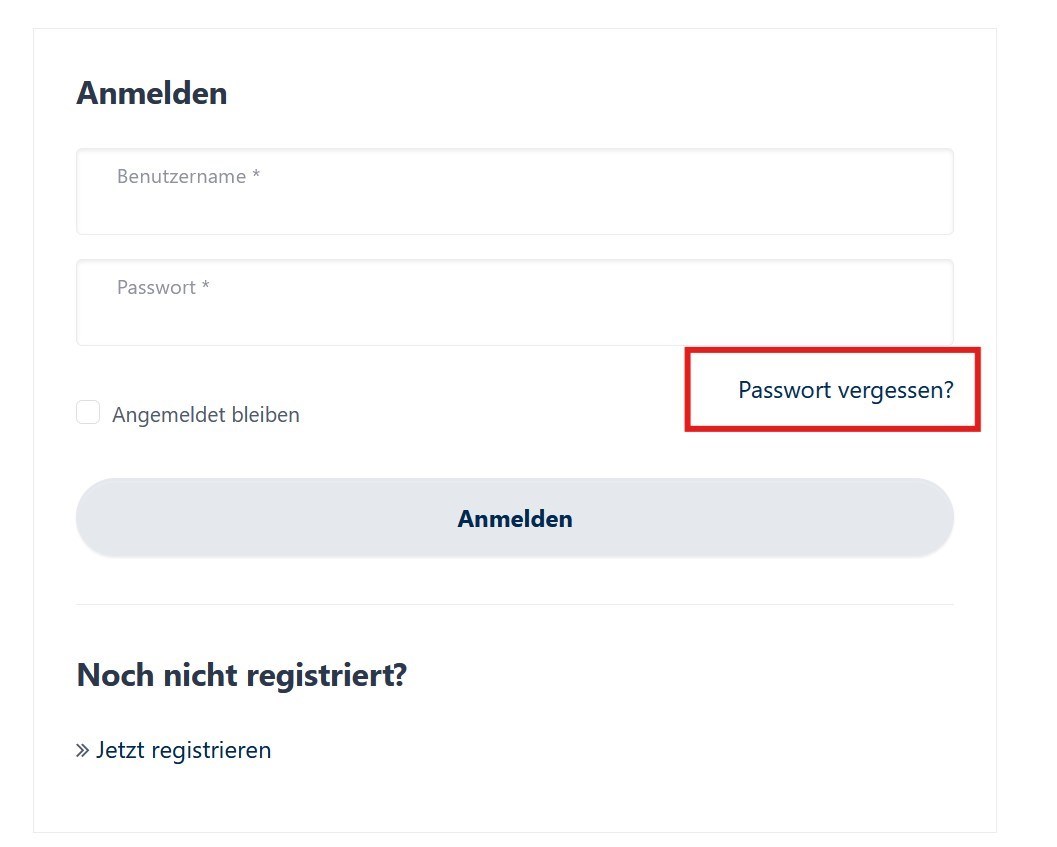This screenshot has height=847, width=1057.
Task: Select the Anmelden heading
Action: (x=151, y=93)
